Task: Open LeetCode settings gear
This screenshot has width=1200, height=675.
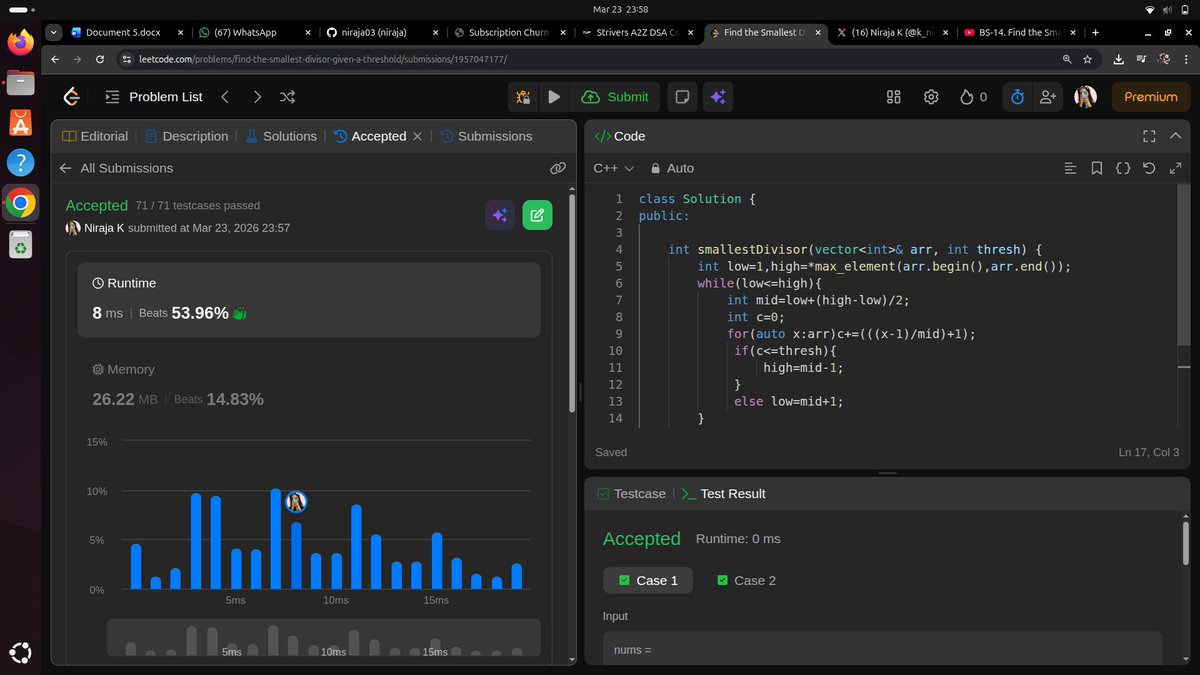Action: coord(931,97)
